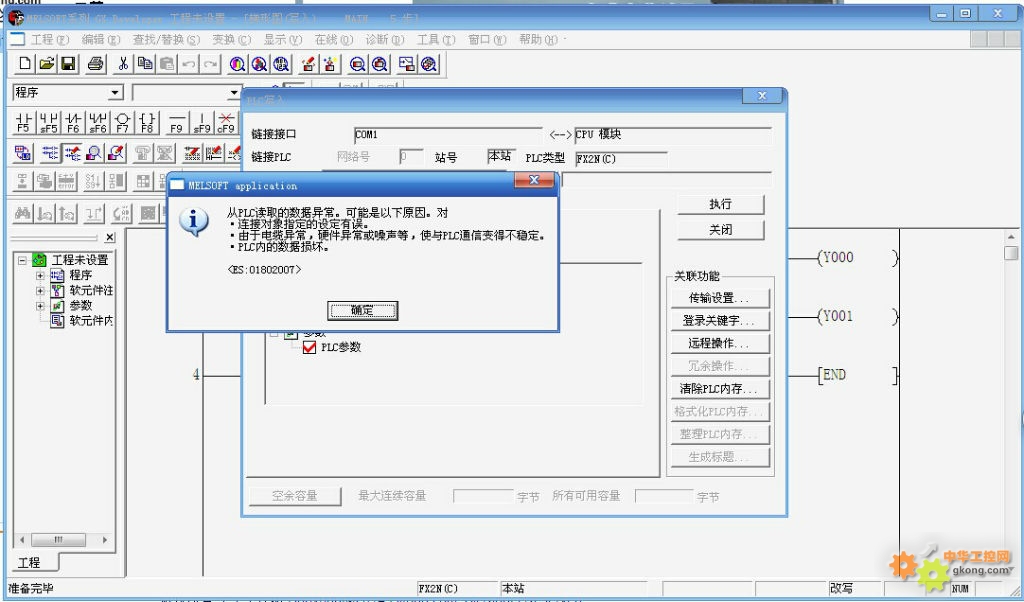Draw a vertical line (sF9)

tap(202, 122)
